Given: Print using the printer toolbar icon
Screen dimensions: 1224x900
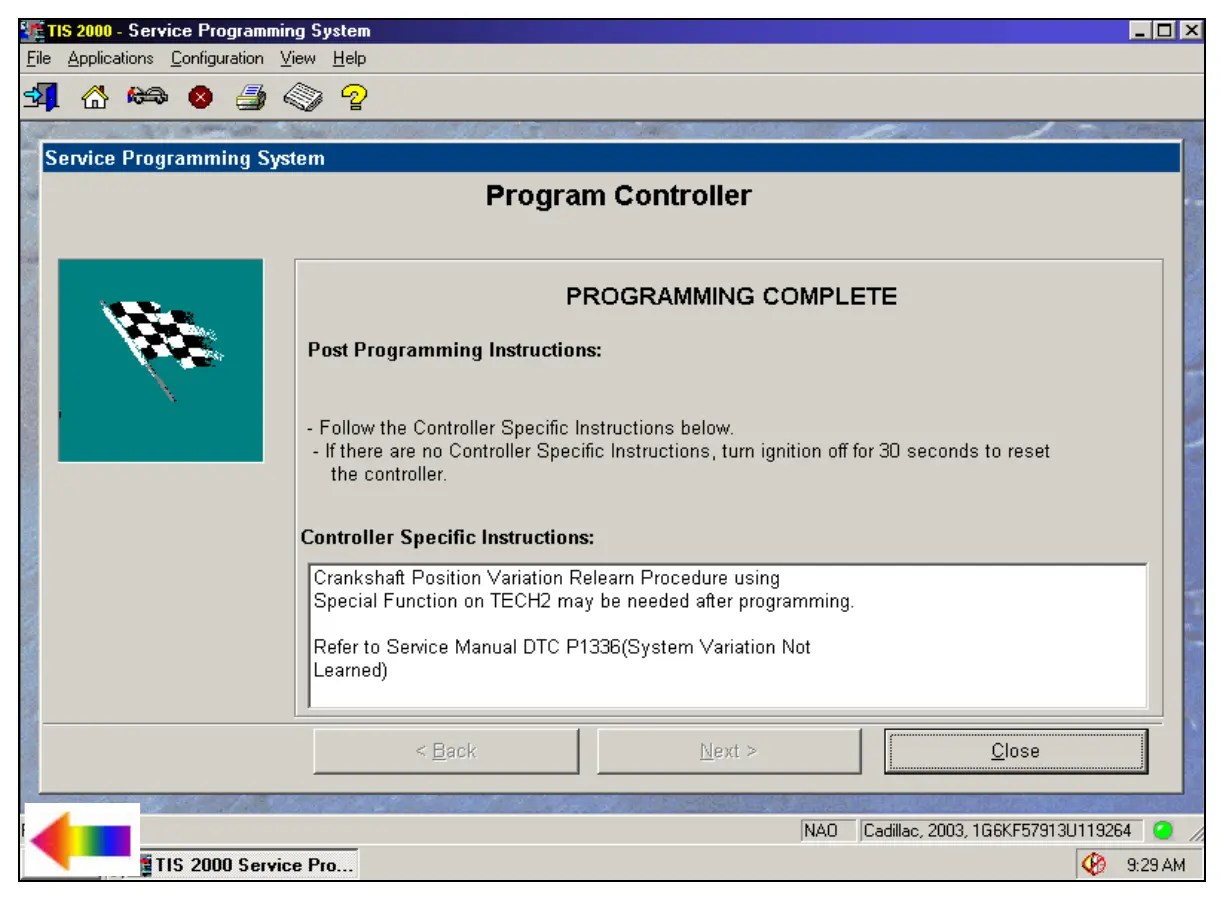Looking at the screenshot, I should (251, 98).
